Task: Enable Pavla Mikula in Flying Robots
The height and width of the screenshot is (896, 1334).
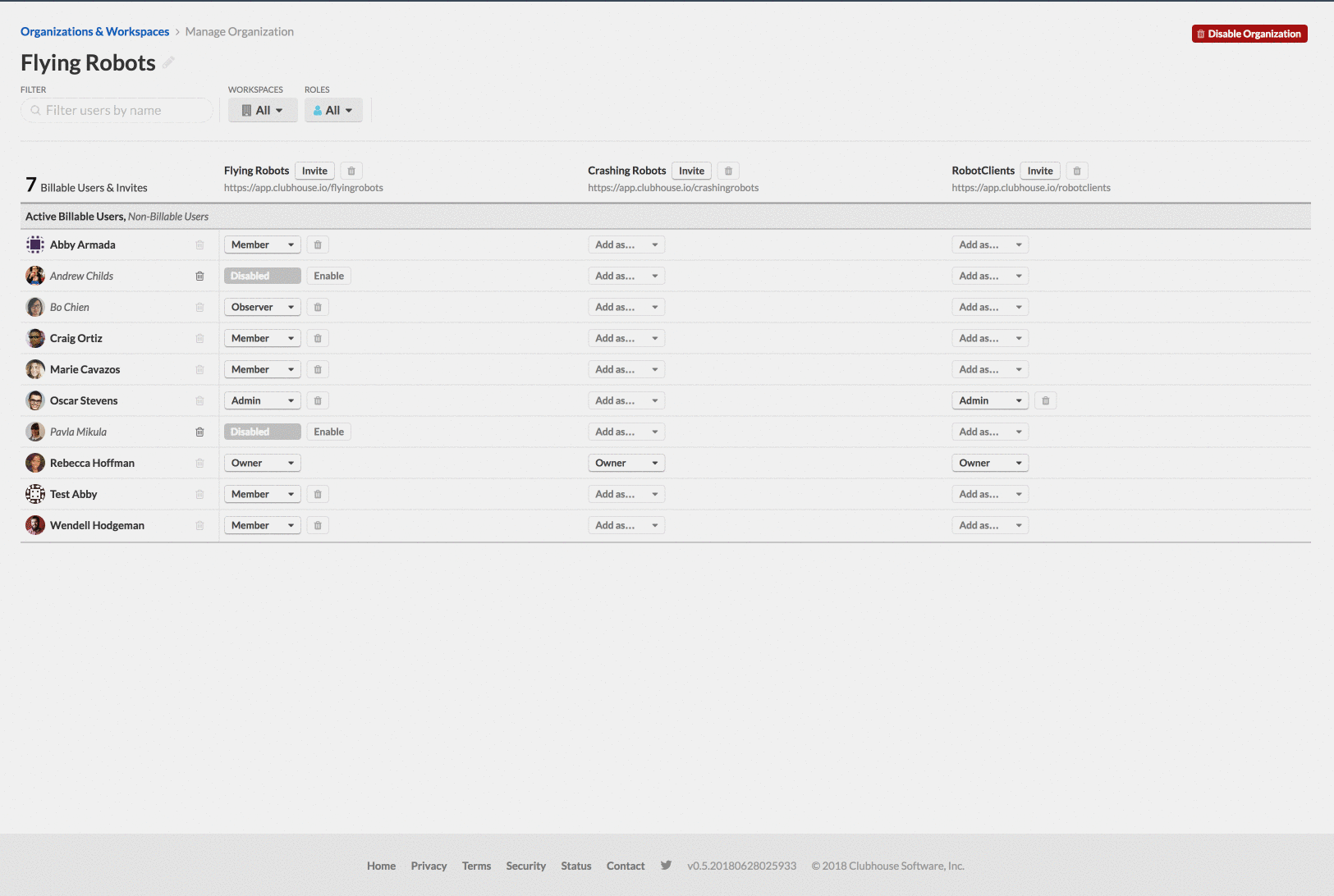Action: click(x=329, y=432)
